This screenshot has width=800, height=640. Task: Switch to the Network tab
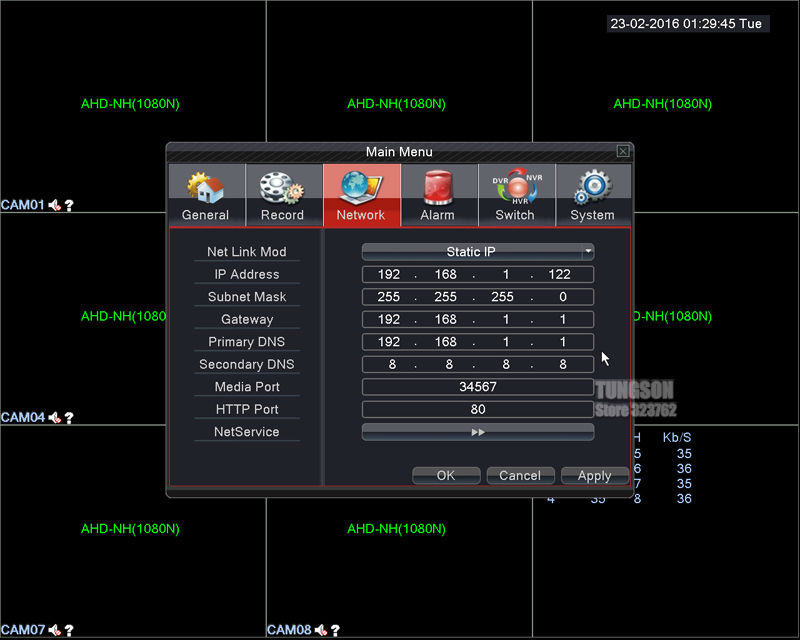[x=361, y=194]
